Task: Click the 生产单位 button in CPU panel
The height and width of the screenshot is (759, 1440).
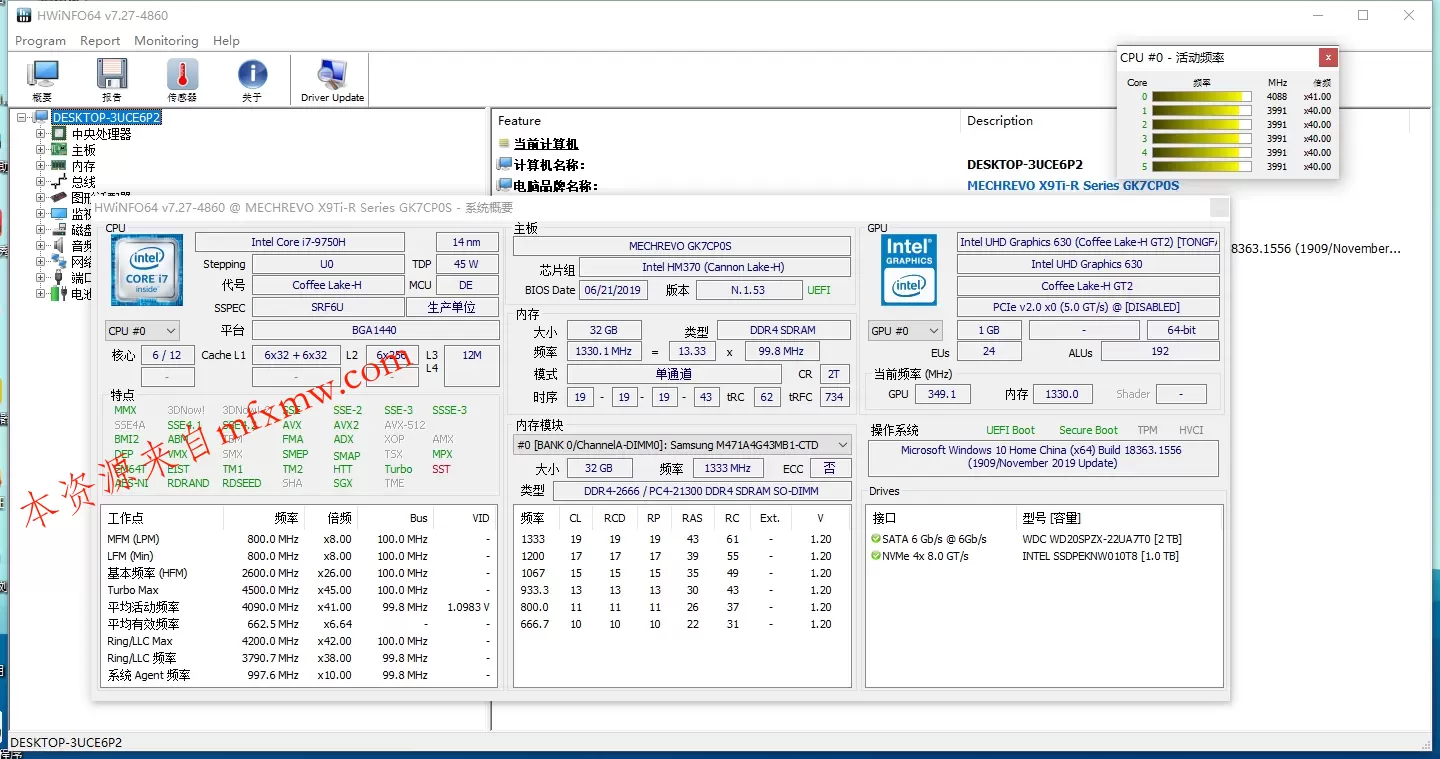Action: pyautogui.click(x=452, y=307)
